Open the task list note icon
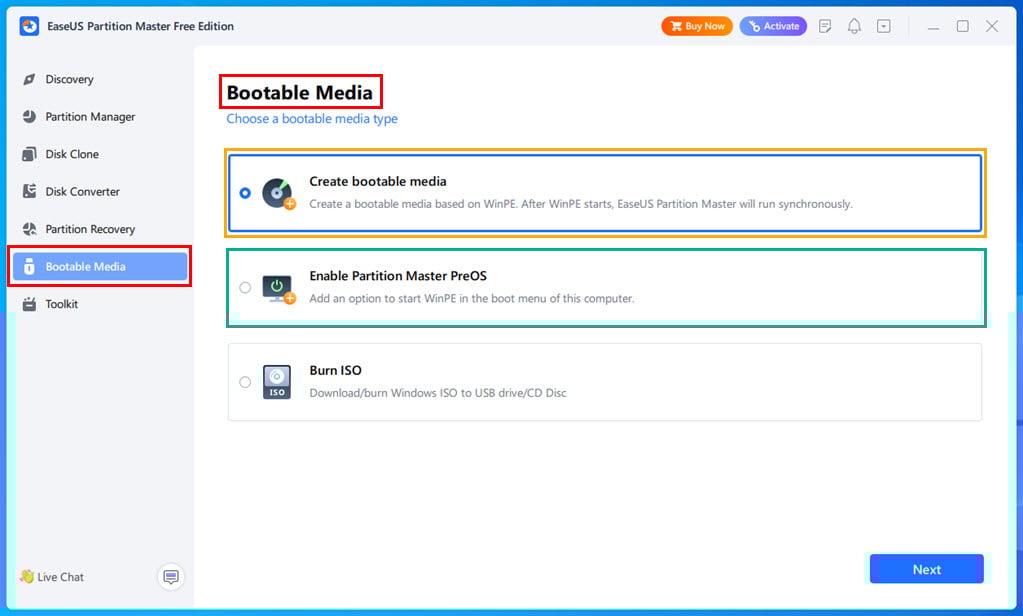 (825, 26)
